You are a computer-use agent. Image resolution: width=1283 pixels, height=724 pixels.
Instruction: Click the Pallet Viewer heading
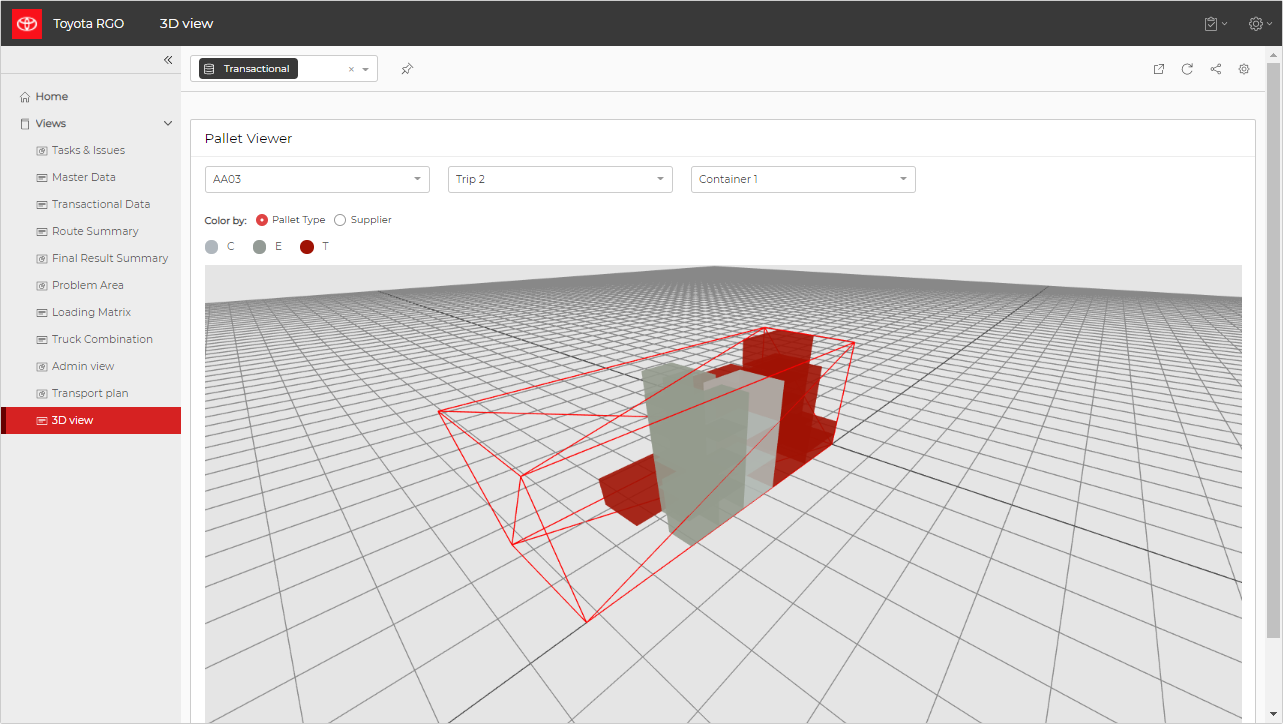coord(248,139)
